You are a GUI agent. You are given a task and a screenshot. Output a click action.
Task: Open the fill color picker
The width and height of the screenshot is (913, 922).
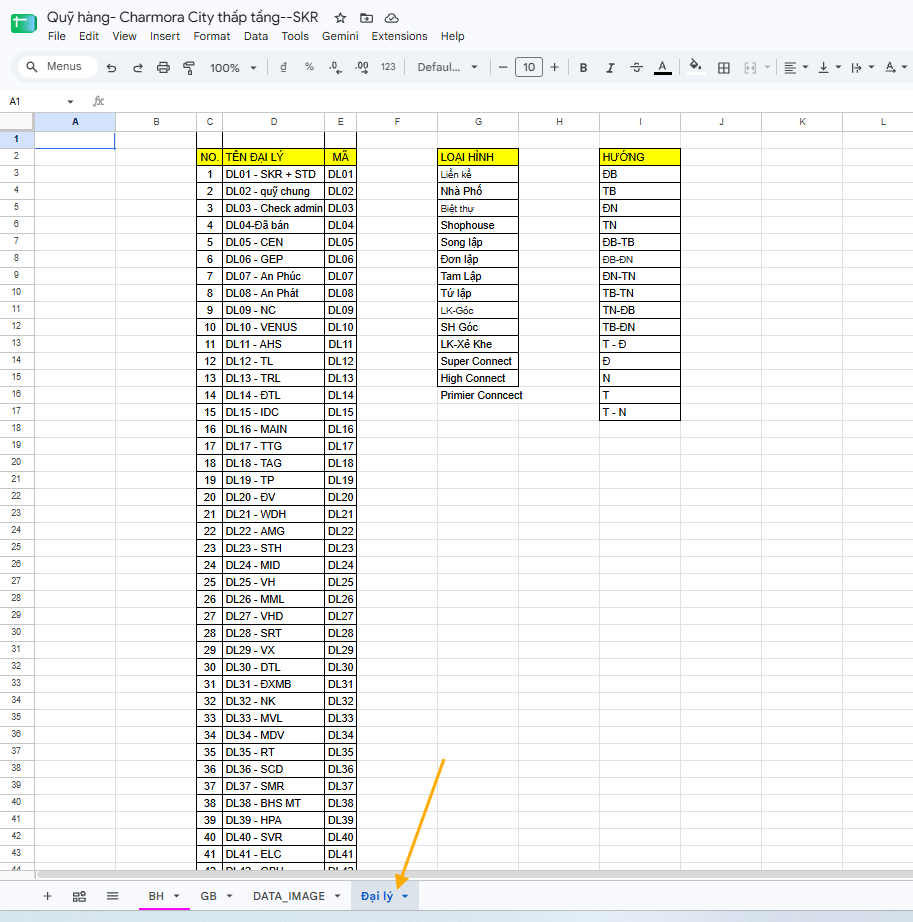pos(695,66)
